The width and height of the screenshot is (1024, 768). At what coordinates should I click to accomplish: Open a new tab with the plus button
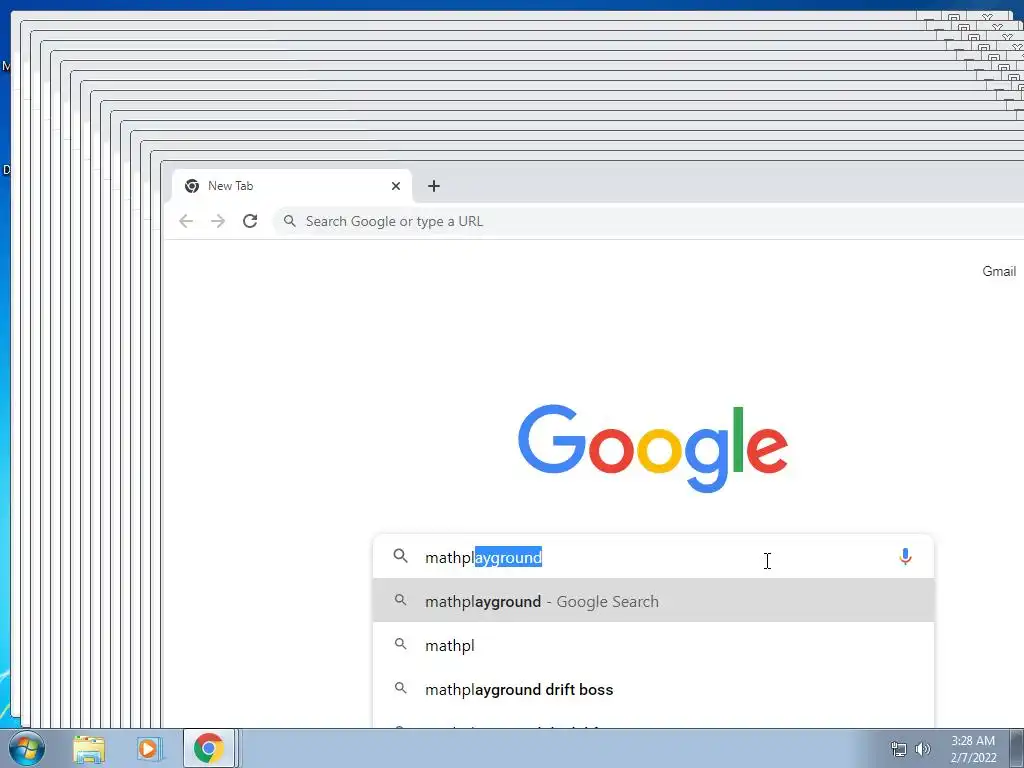pyautogui.click(x=434, y=186)
